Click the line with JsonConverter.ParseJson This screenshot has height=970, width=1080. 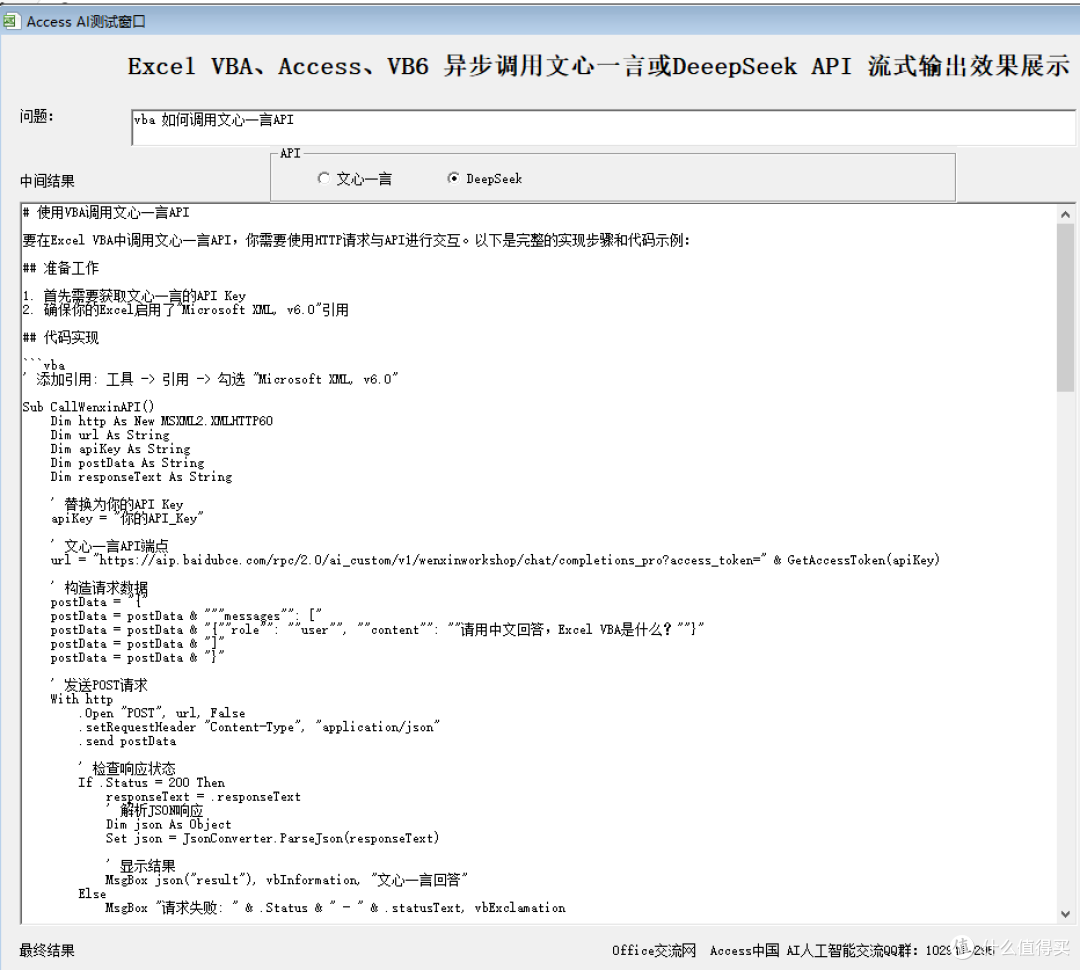(273, 838)
